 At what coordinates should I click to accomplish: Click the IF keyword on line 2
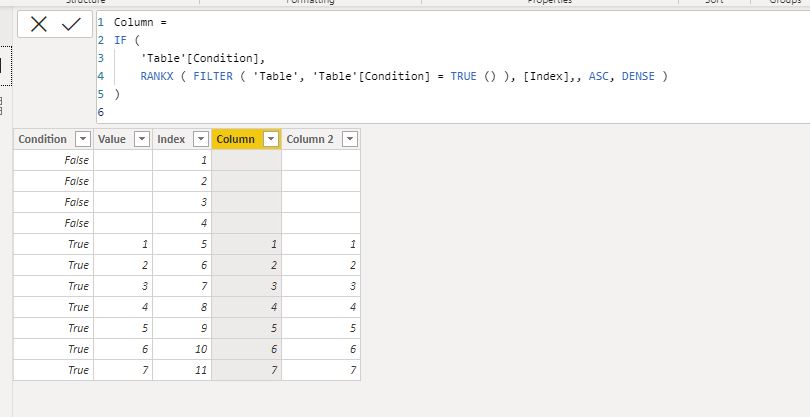pos(120,40)
